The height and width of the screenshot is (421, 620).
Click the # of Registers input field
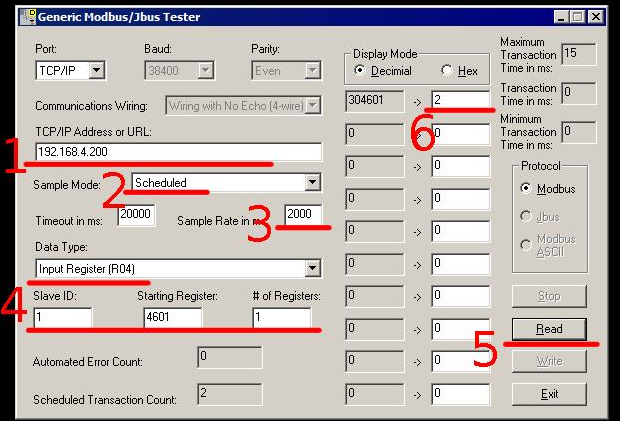[282, 317]
